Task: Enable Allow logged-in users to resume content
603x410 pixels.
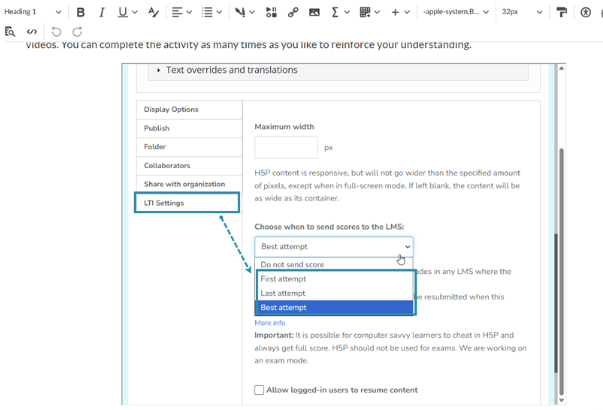Action: click(259, 390)
